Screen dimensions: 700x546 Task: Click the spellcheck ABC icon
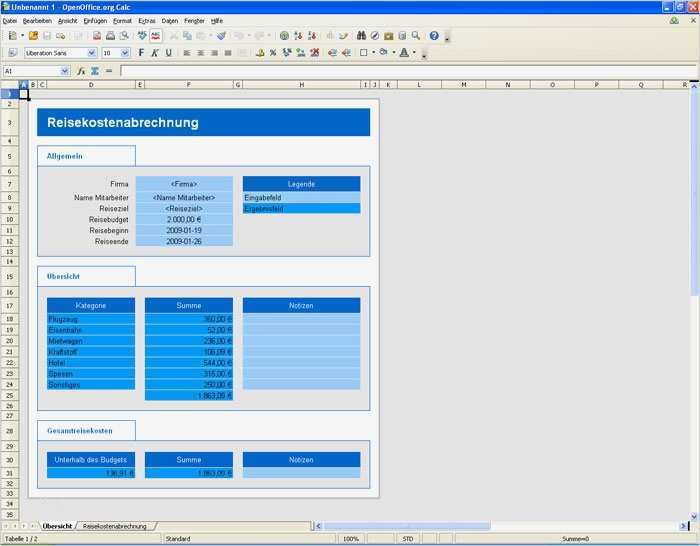155,35
